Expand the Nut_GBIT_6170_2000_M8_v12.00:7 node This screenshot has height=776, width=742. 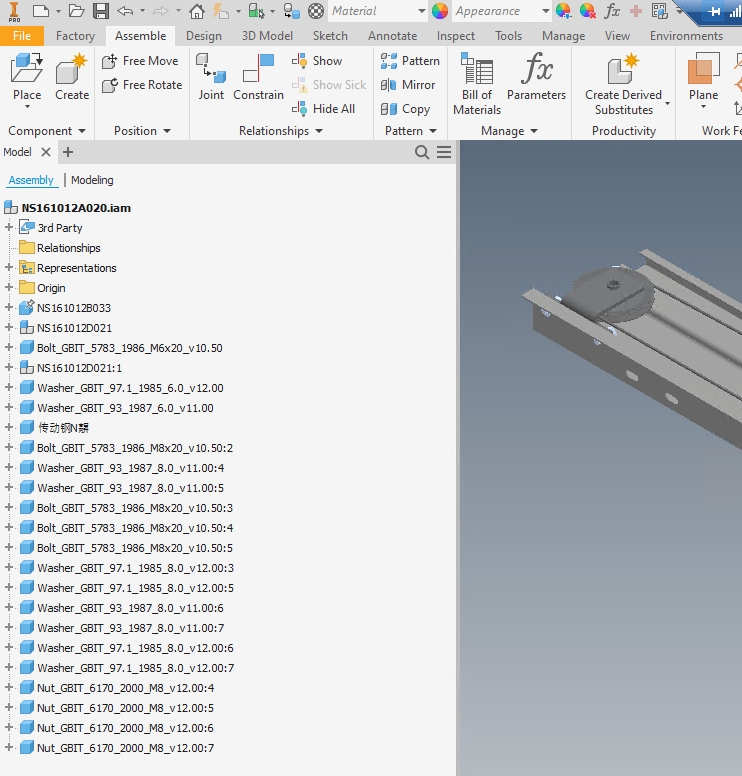coord(8,748)
